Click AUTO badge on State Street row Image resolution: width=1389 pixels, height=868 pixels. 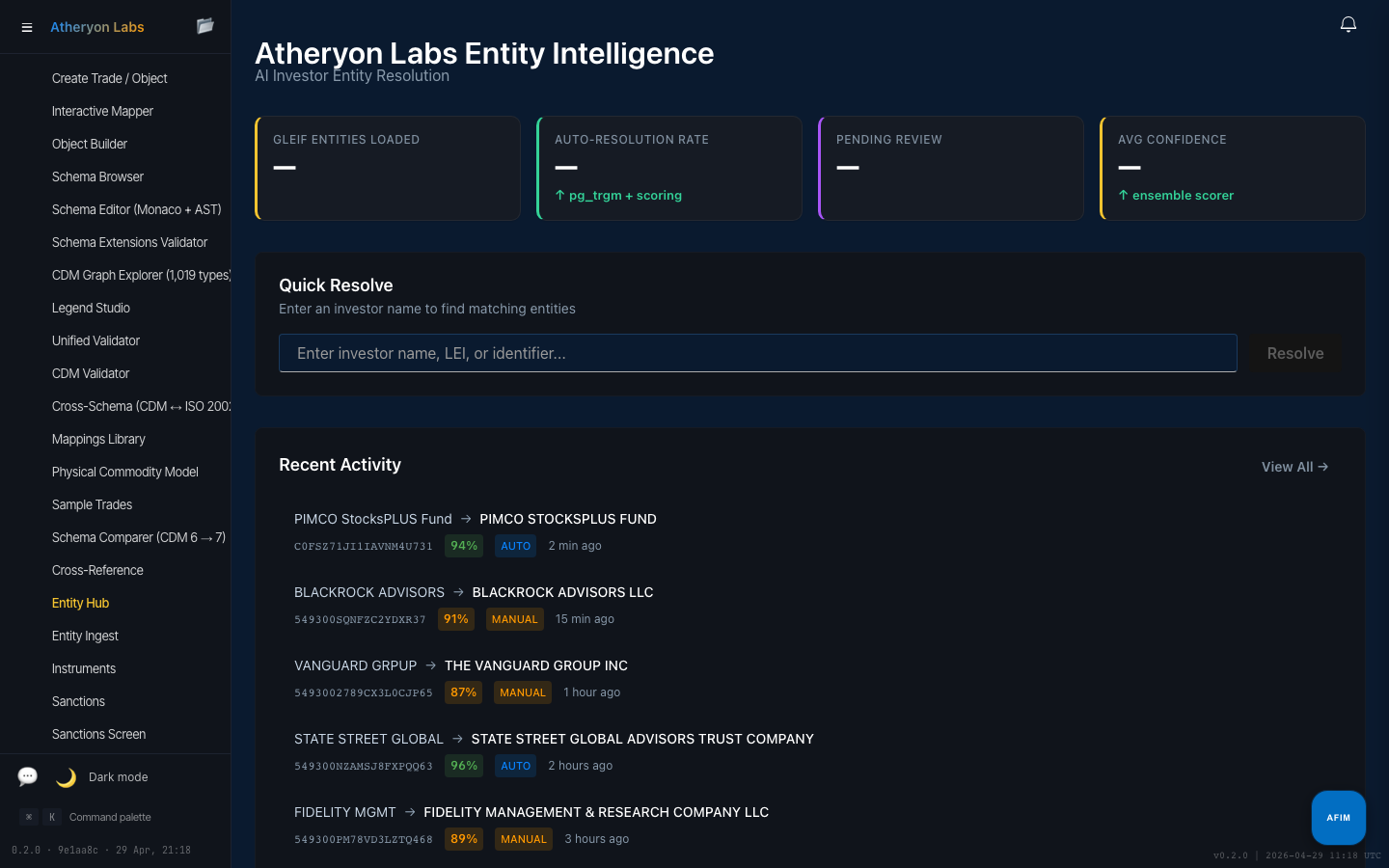tap(516, 766)
